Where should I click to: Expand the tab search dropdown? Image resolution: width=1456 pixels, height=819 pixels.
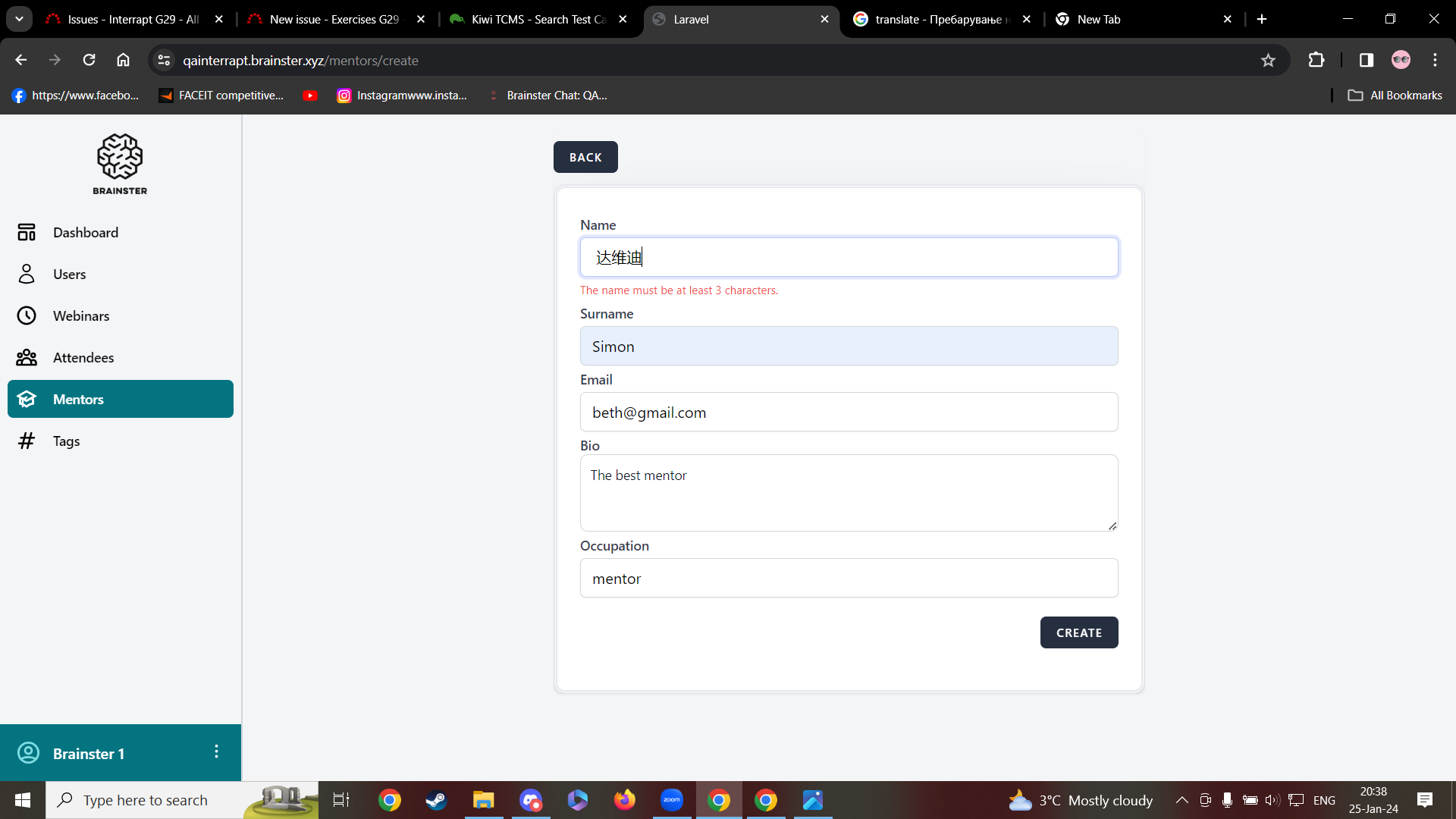tap(19, 19)
